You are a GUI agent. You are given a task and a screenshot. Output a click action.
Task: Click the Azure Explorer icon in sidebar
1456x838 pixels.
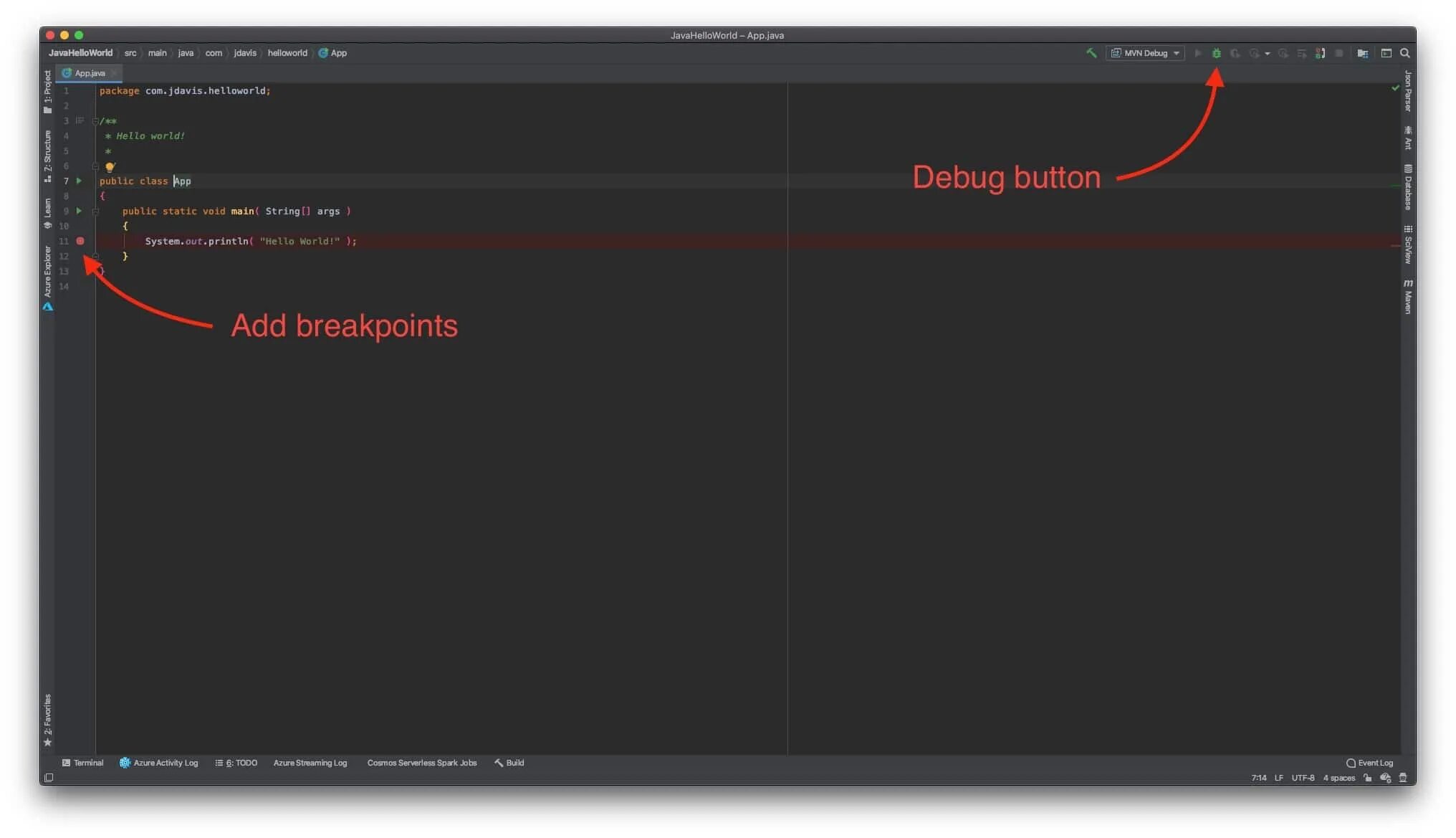(x=47, y=307)
